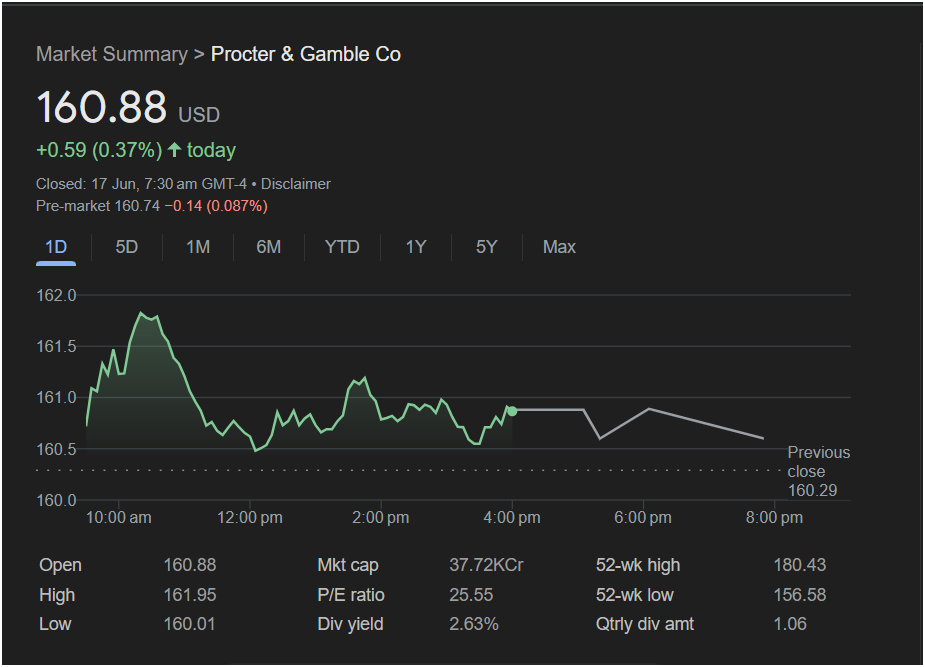Click the 8:00 pm axis label
The height and width of the screenshot is (667, 925).
(774, 518)
